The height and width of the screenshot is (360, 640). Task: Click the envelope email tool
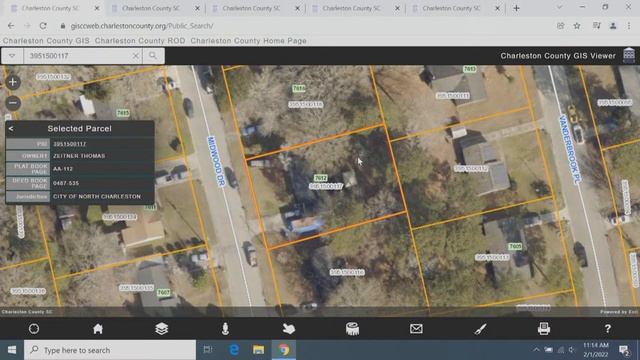click(x=416, y=329)
